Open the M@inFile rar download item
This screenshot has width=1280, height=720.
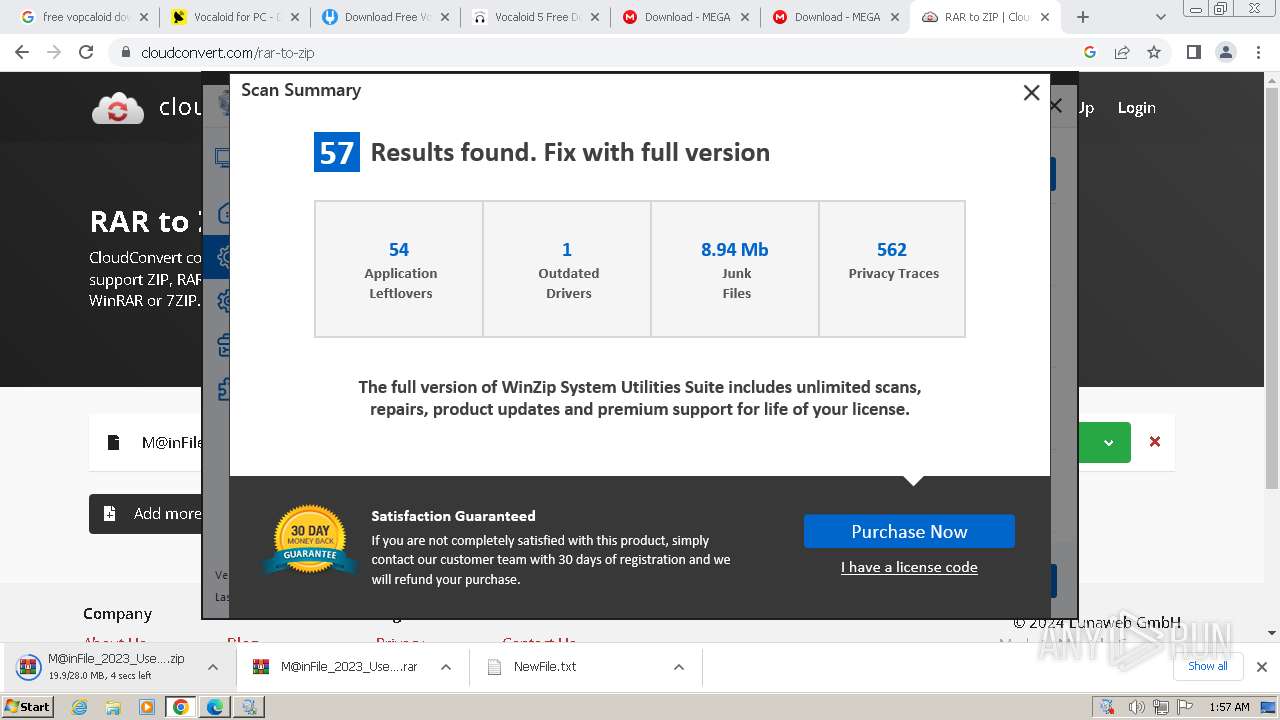[x=335, y=667]
